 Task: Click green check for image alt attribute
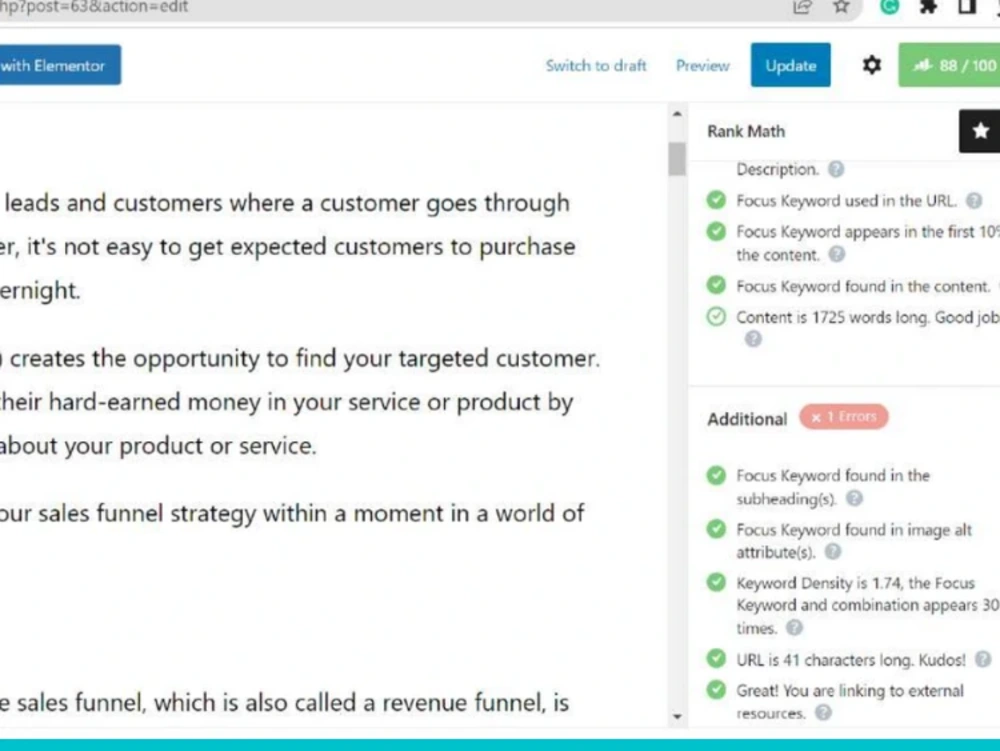coord(716,529)
